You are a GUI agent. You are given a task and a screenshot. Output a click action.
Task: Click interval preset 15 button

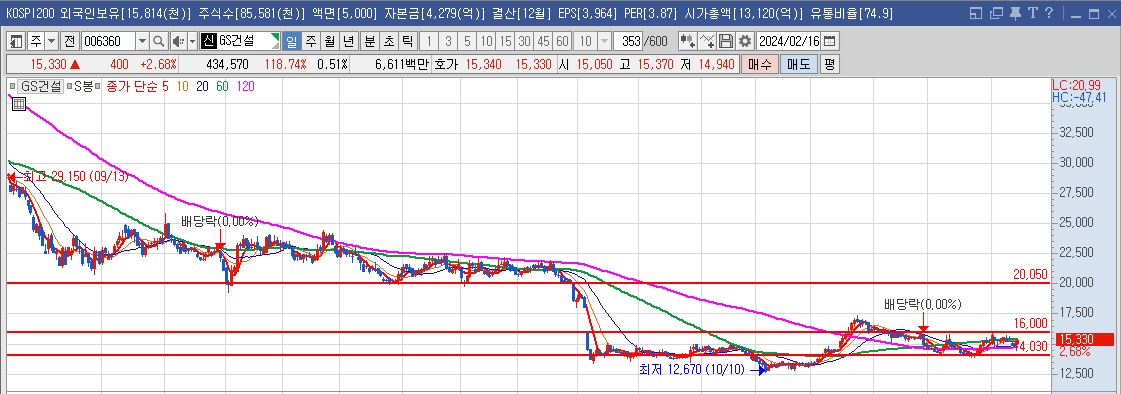tap(505, 41)
